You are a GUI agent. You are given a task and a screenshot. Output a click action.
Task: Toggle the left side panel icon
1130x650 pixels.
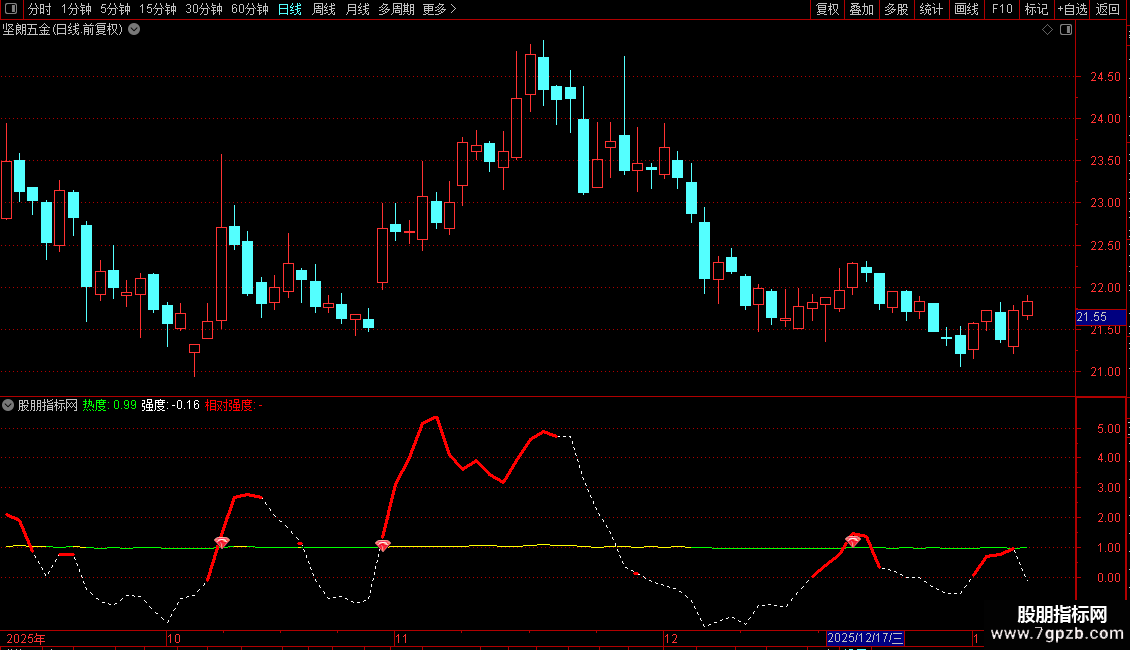coord(11,9)
